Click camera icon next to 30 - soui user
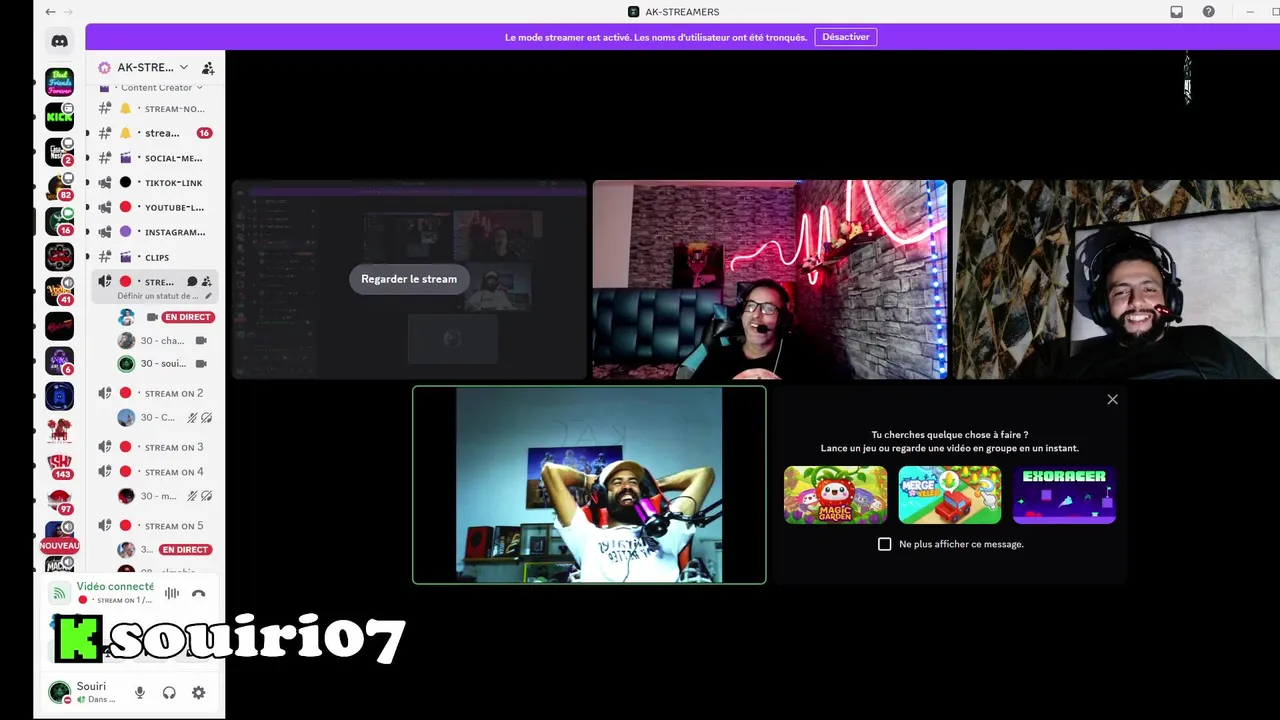The height and width of the screenshot is (720, 1280). tap(201, 364)
